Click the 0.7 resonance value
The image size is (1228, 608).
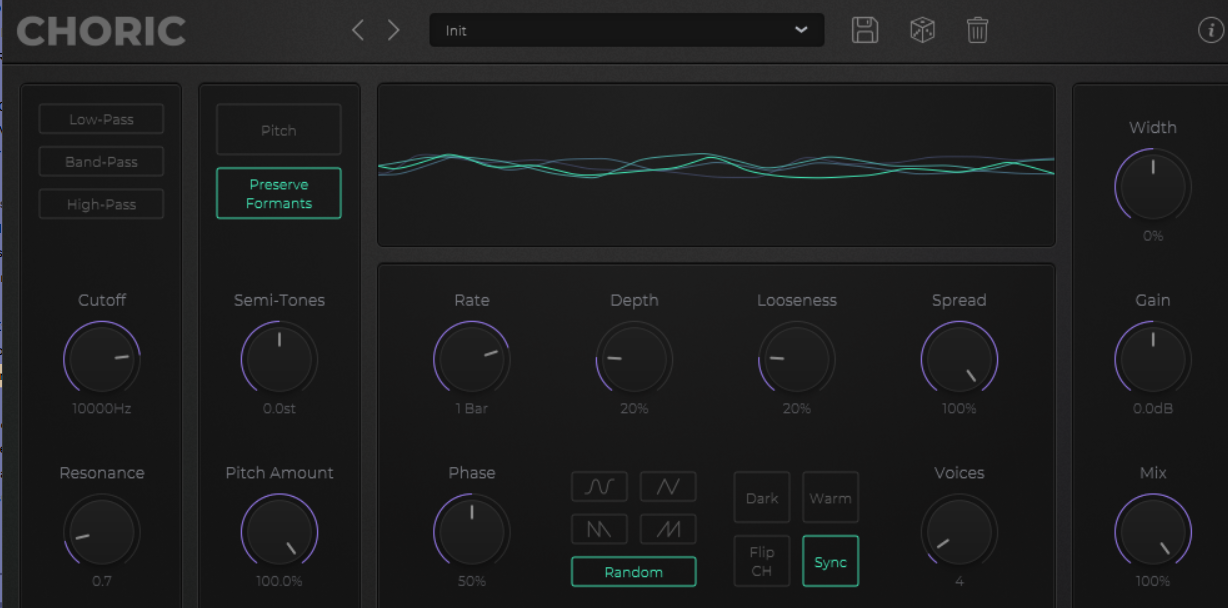point(102,581)
